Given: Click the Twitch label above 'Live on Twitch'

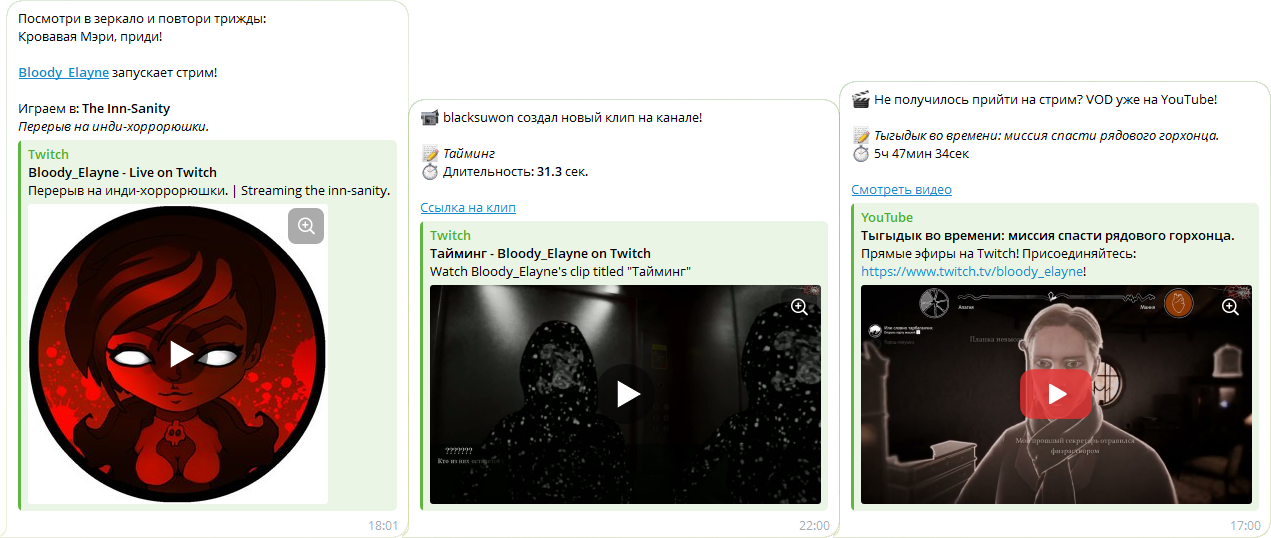Looking at the screenshot, I should click(48, 154).
